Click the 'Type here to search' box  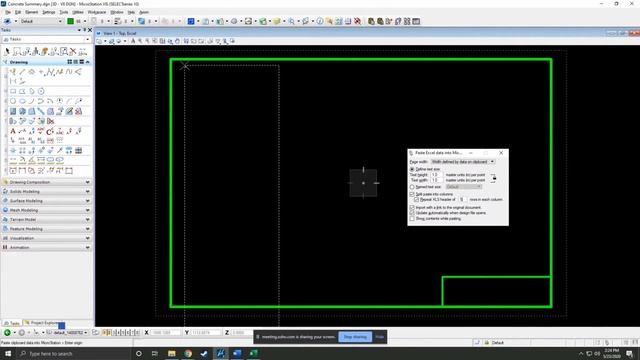pos(73,353)
